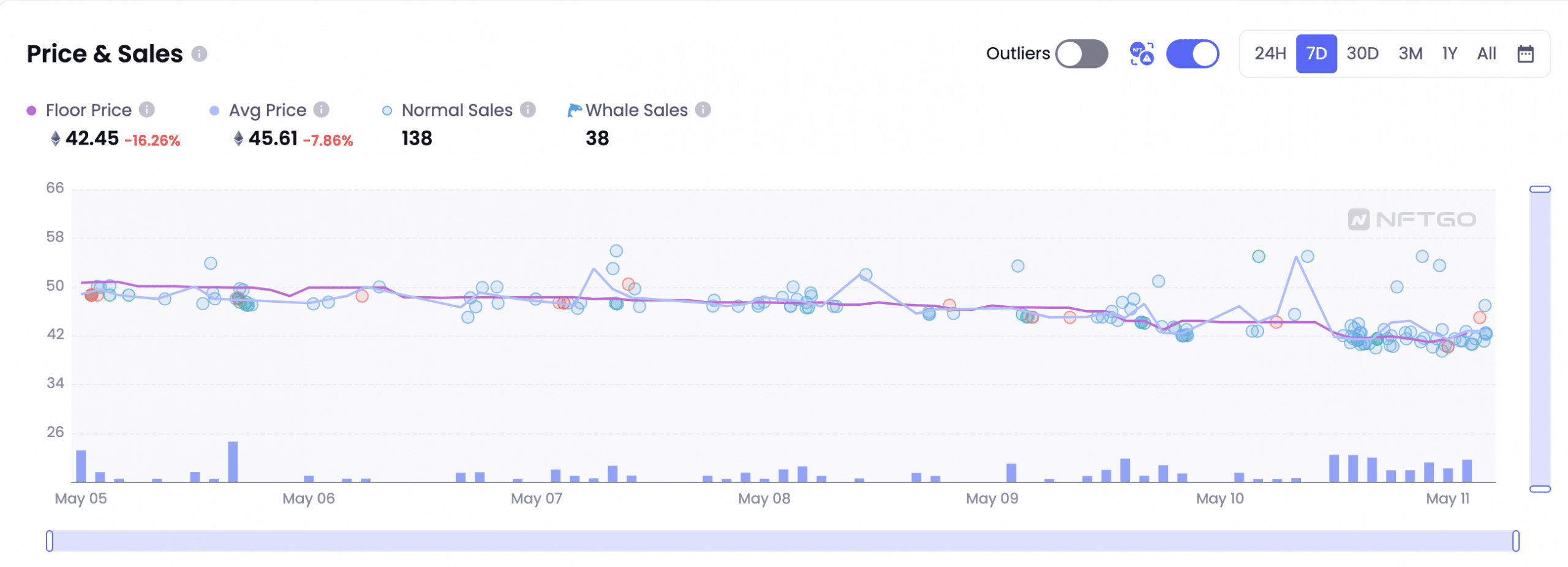This screenshot has height=567, width=1568.
Task: Click the whale dolphin icon
Action: [x=574, y=110]
